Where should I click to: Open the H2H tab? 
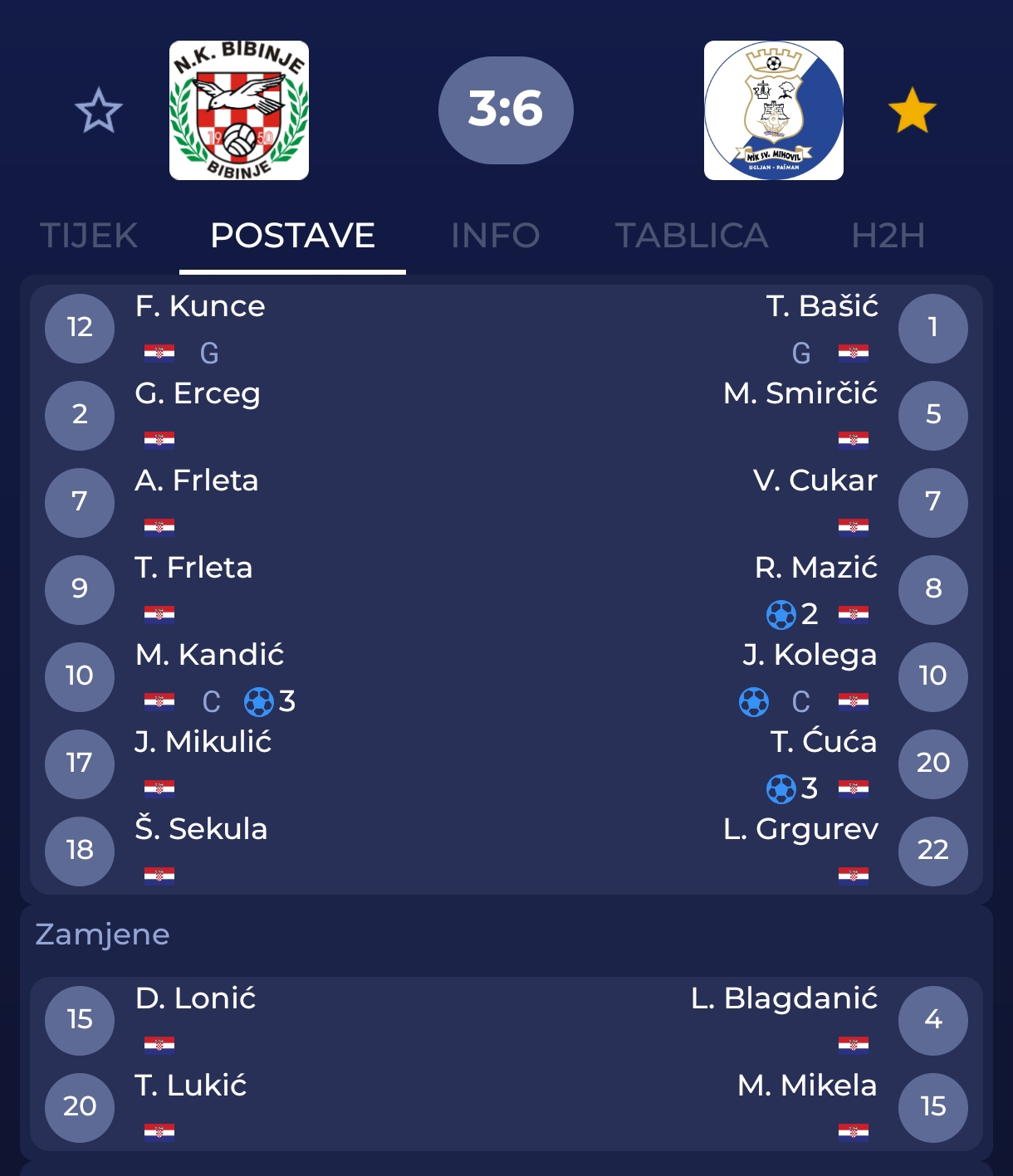[888, 236]
